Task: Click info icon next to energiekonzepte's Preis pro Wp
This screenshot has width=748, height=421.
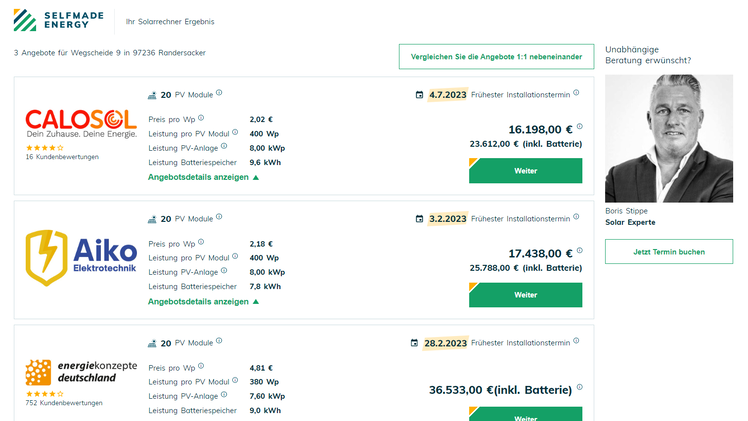Action: coord(201,365)
